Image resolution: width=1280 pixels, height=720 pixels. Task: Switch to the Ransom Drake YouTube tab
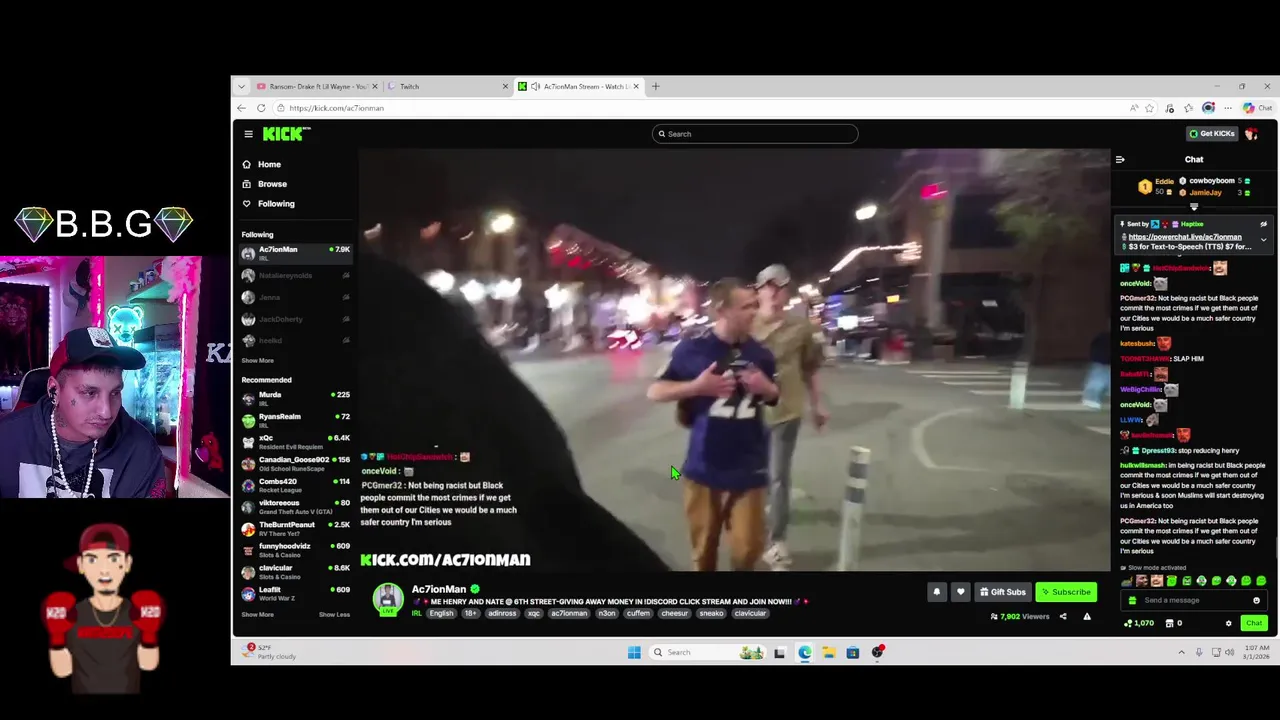click(x=316, y=86)
